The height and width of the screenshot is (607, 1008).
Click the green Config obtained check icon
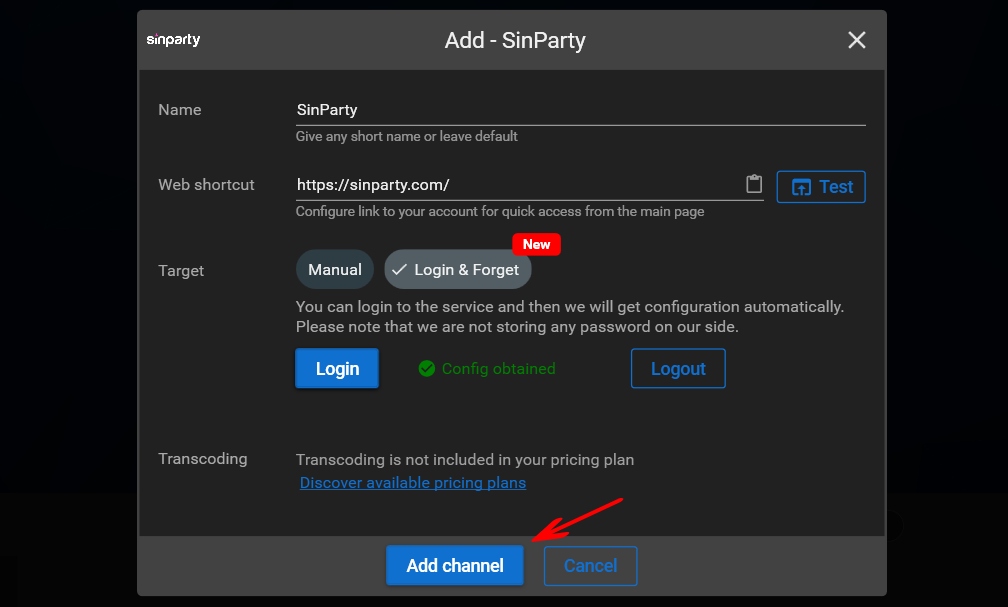(x=427, y=368)
